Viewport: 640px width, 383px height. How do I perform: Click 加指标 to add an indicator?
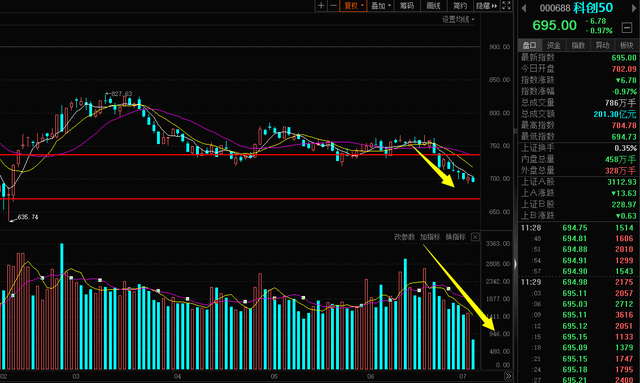click(x=430, y=237)
